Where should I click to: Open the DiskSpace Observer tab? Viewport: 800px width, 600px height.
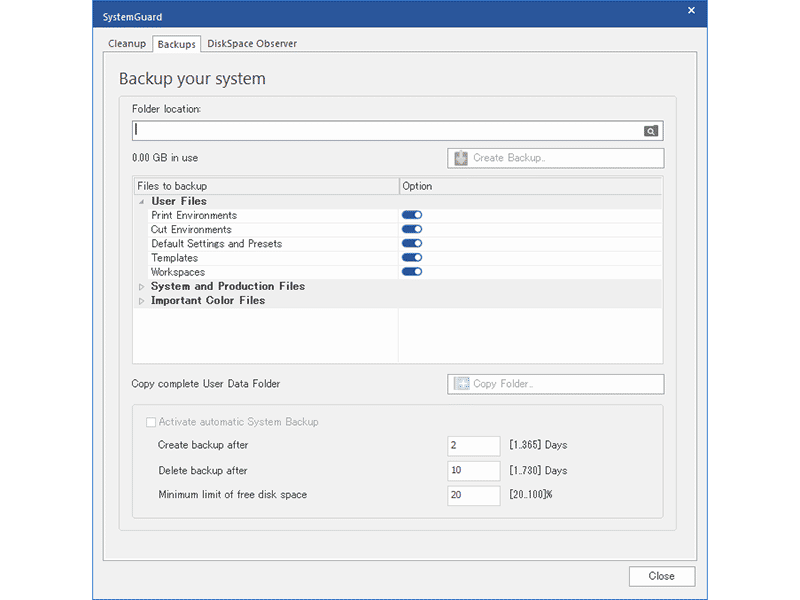click(252, 44)
